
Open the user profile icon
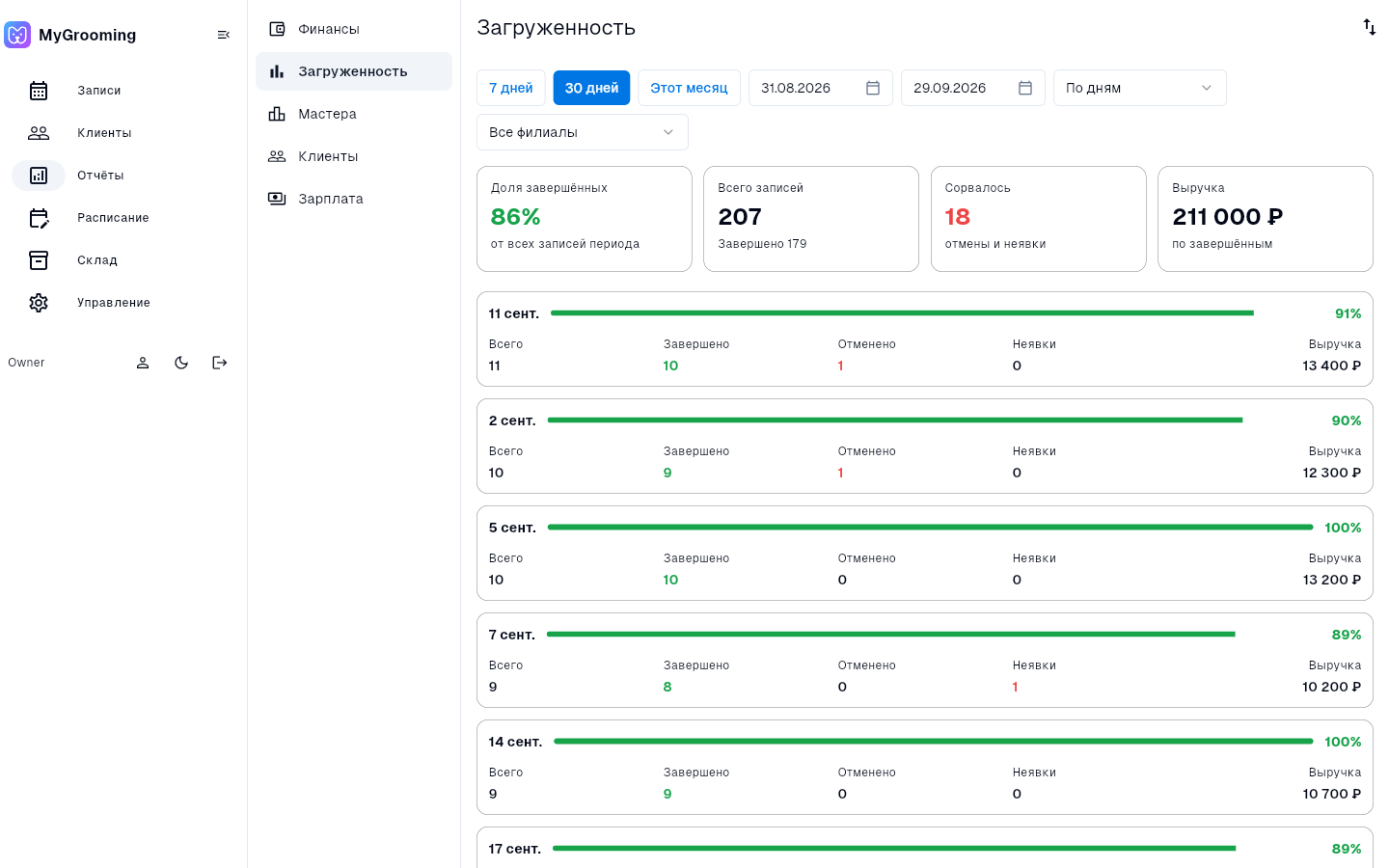click(x=143, y=363)
